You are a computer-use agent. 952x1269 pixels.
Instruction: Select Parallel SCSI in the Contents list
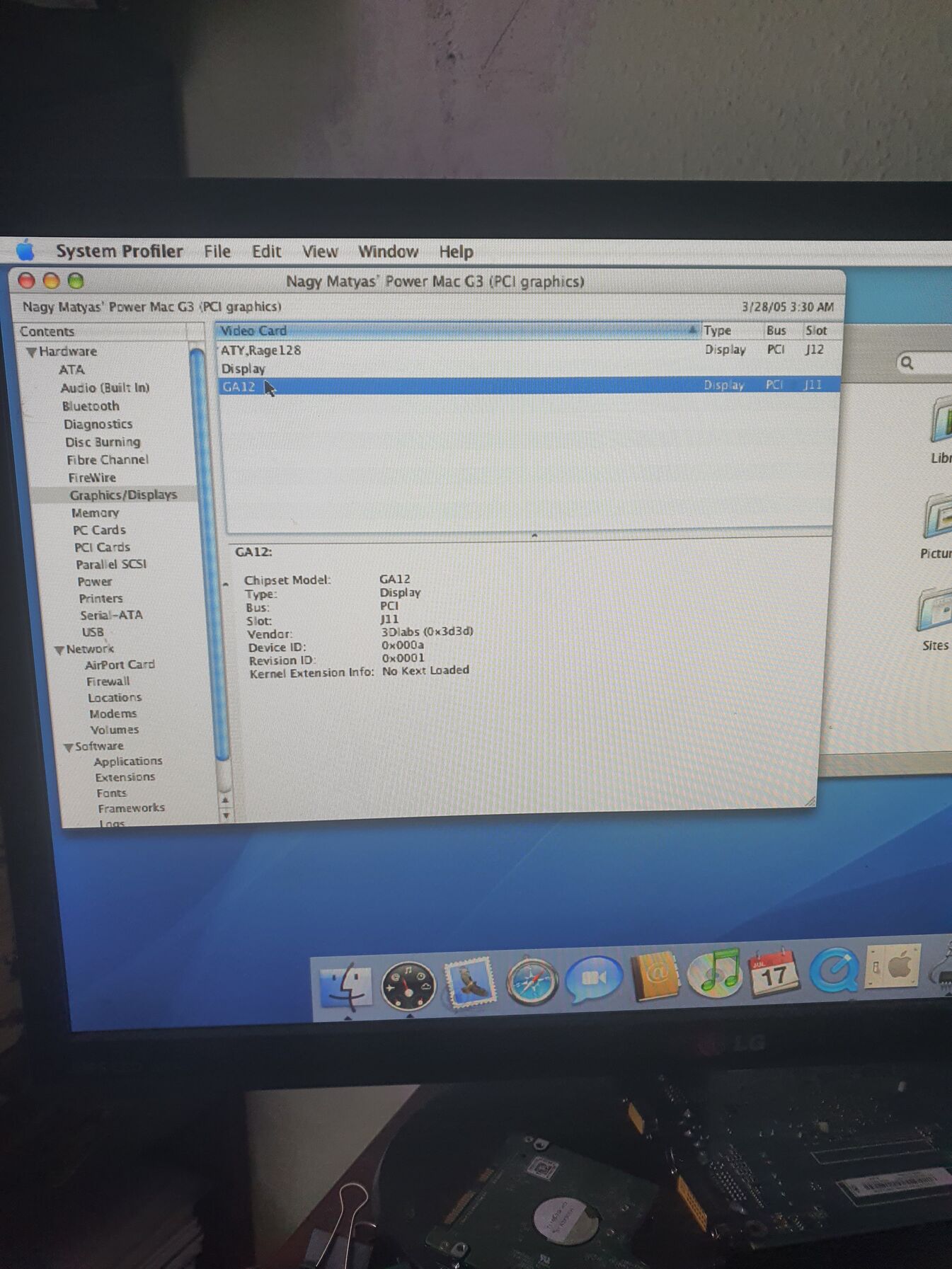[111, 564]
